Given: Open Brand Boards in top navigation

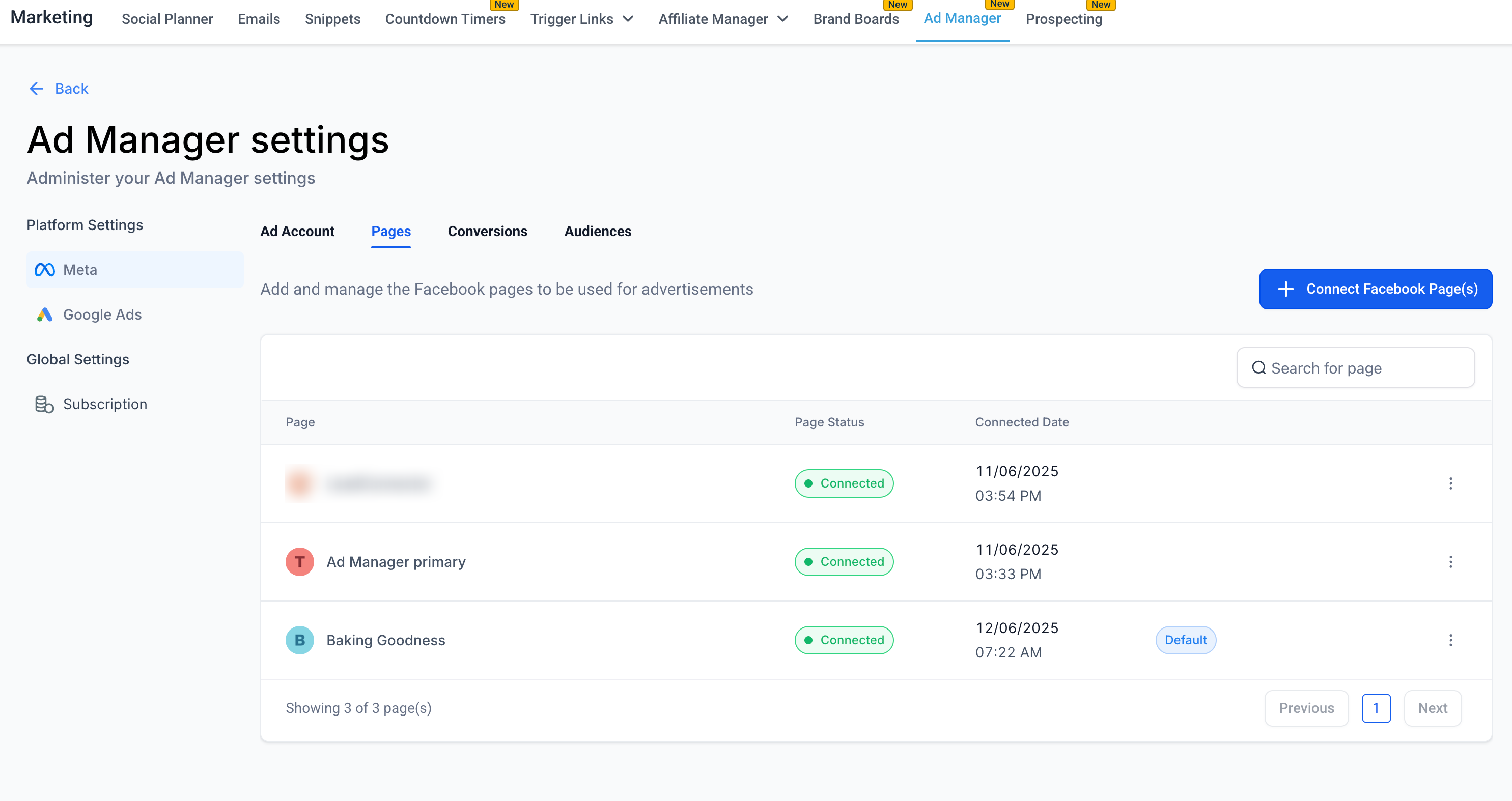Looking at the screenshot, I should click(856, 19).
